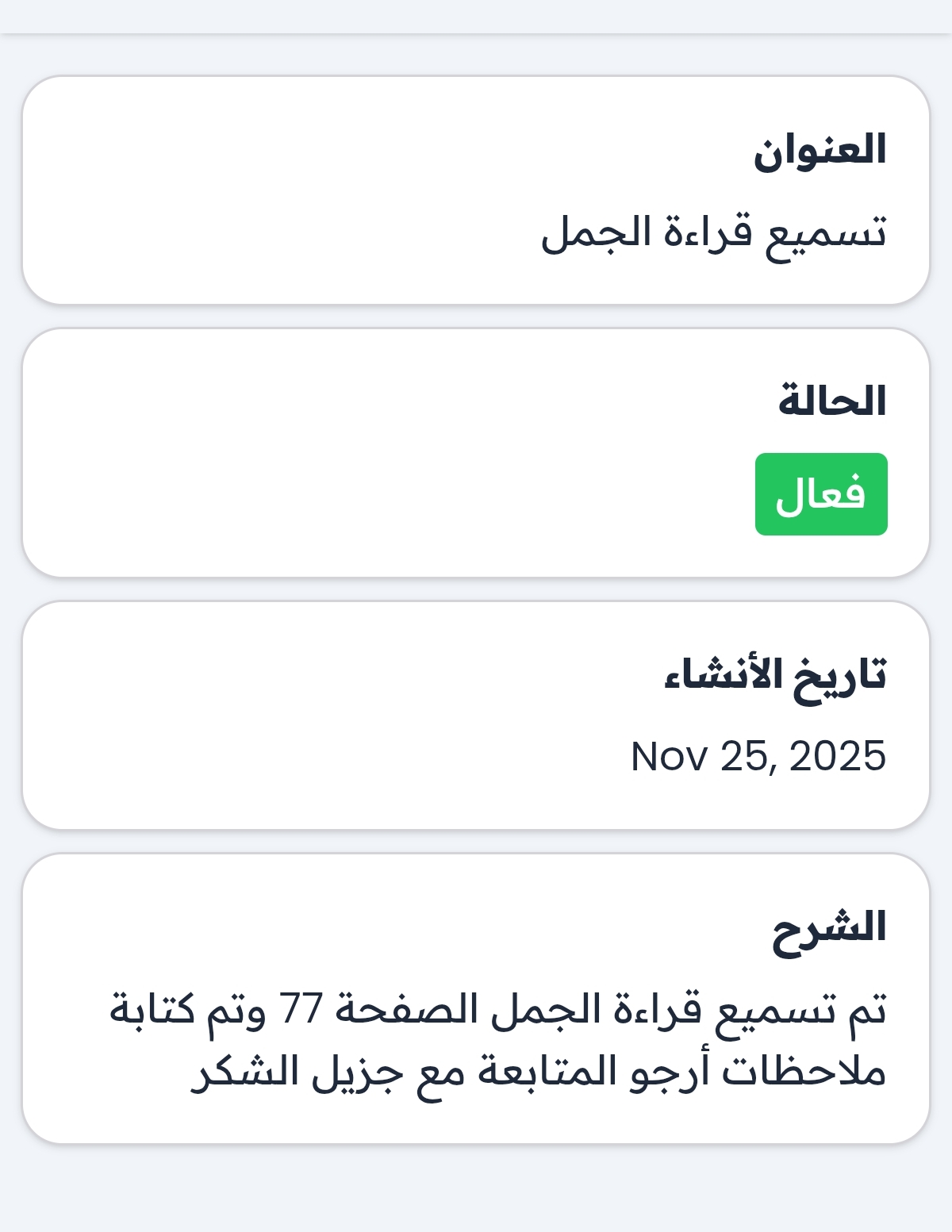Click the word كتابة in the description
952x1232 pixels.
[x=152, y=1010]
